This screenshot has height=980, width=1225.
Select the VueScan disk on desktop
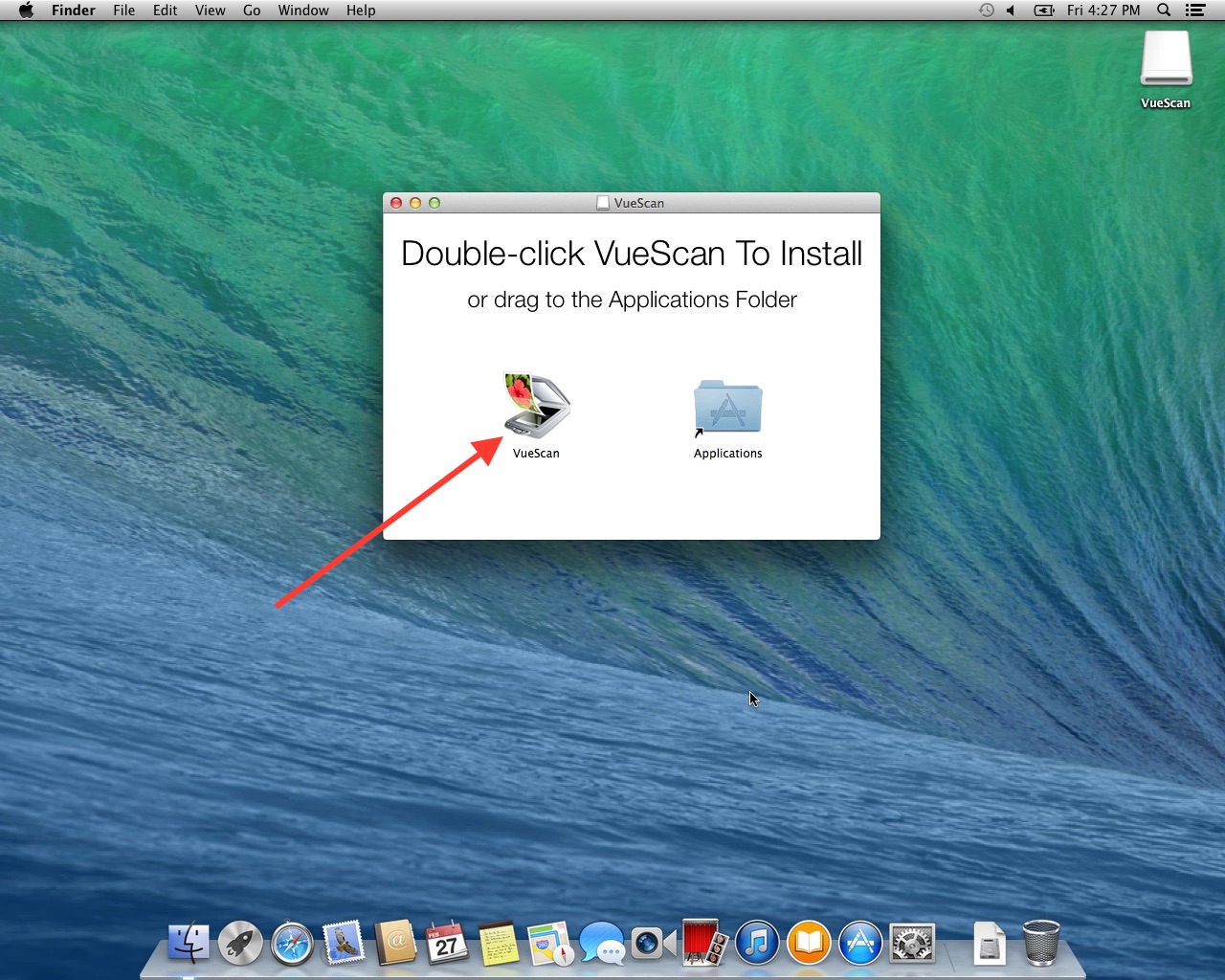pos(1166,60)
